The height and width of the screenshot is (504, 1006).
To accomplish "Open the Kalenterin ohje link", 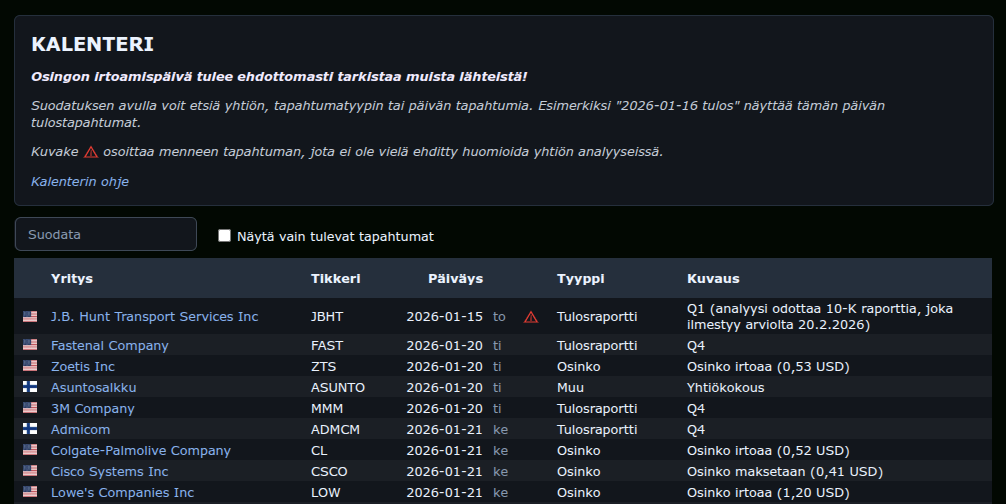I will tap(80, 182).
